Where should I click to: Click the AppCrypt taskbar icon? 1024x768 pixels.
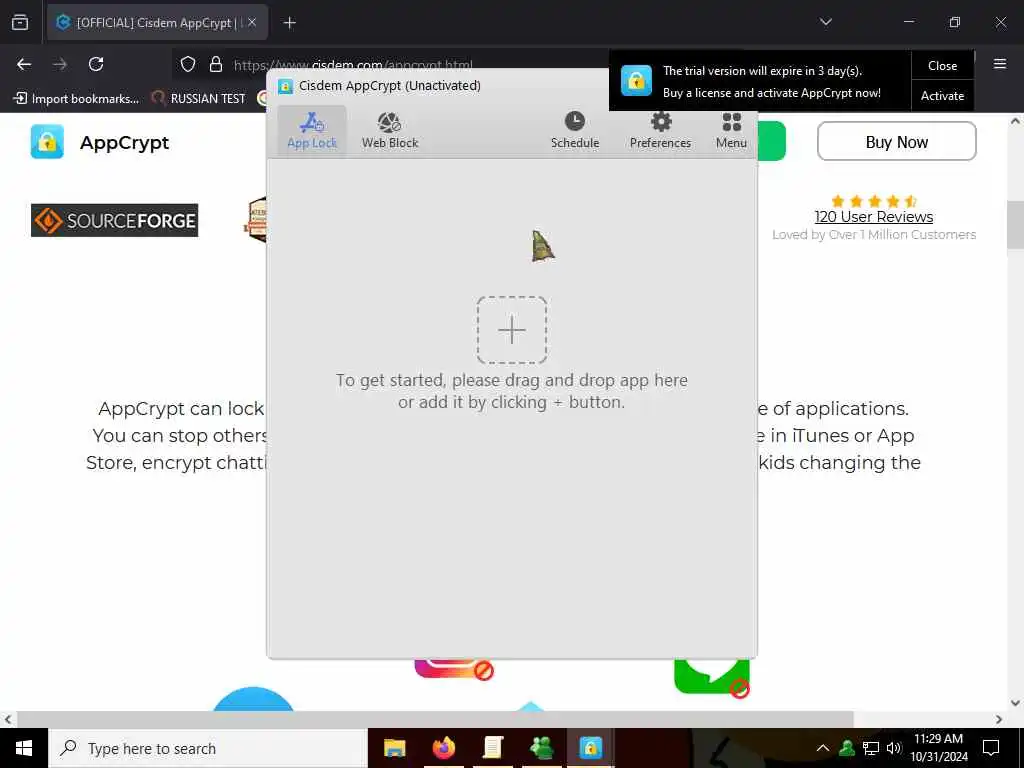(x=590, y=748)
